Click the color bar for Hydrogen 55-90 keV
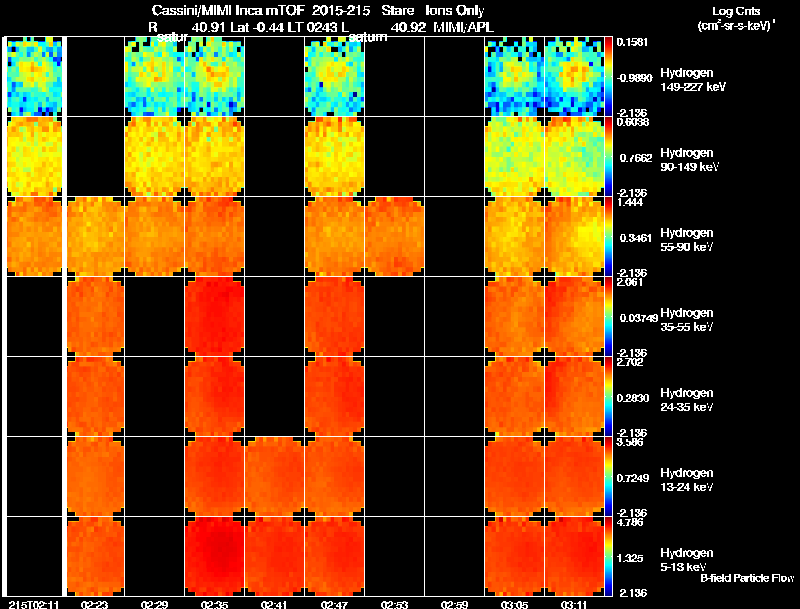 point(608,237)
